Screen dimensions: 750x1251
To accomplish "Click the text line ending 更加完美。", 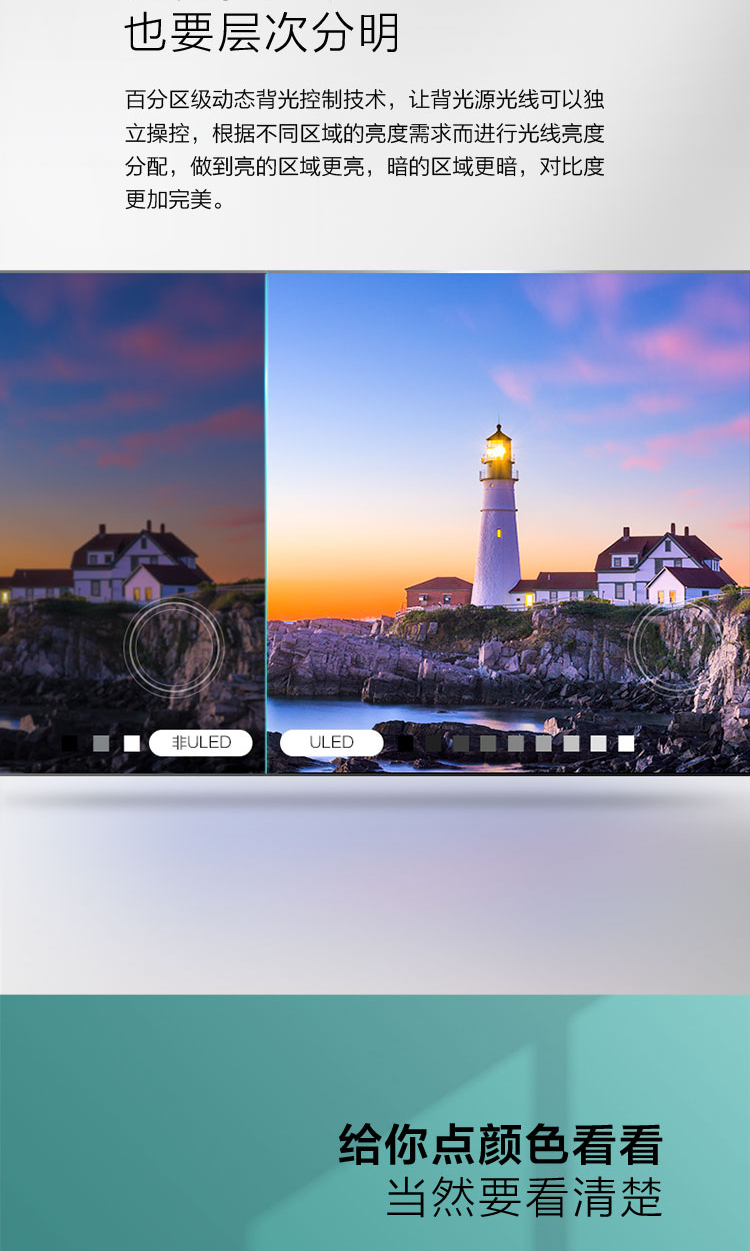I will coord(174,198).
